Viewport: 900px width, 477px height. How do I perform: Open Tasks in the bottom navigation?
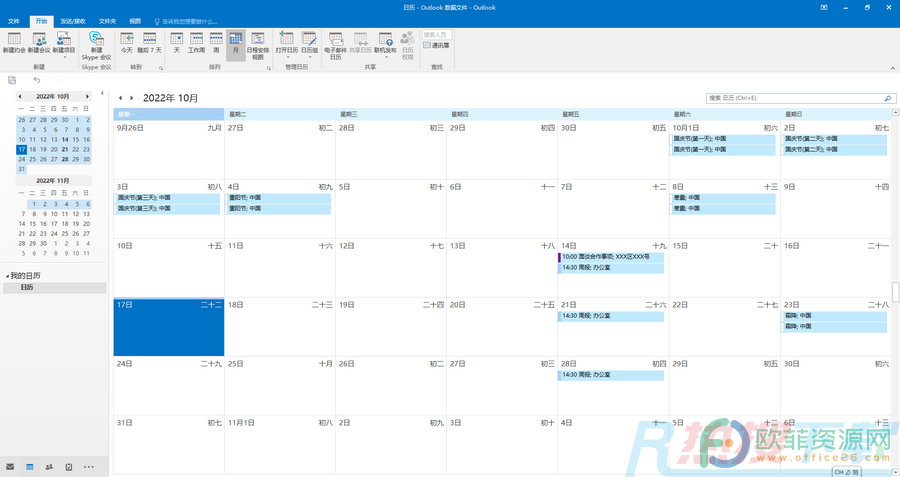pyautogui.click(x=69, y=467)
